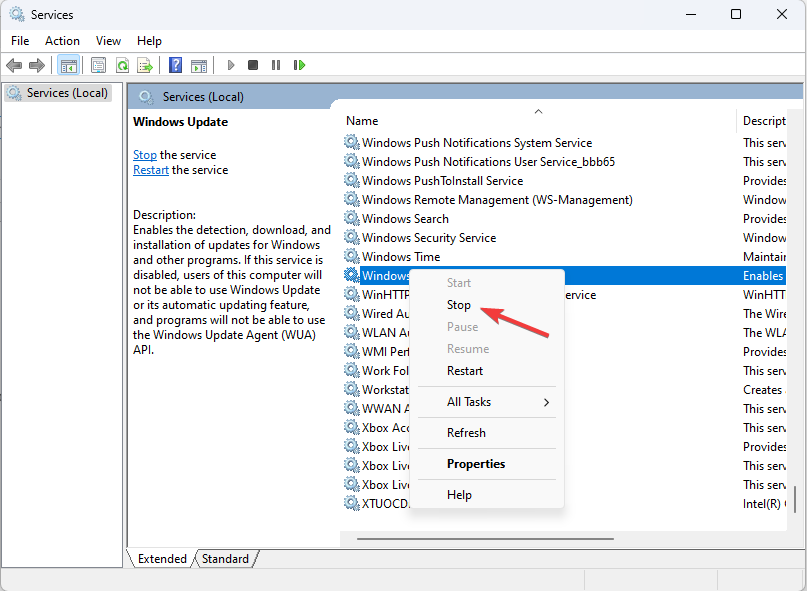Click the gear icon beside Windows PushToInstall Service

[352, 180]
